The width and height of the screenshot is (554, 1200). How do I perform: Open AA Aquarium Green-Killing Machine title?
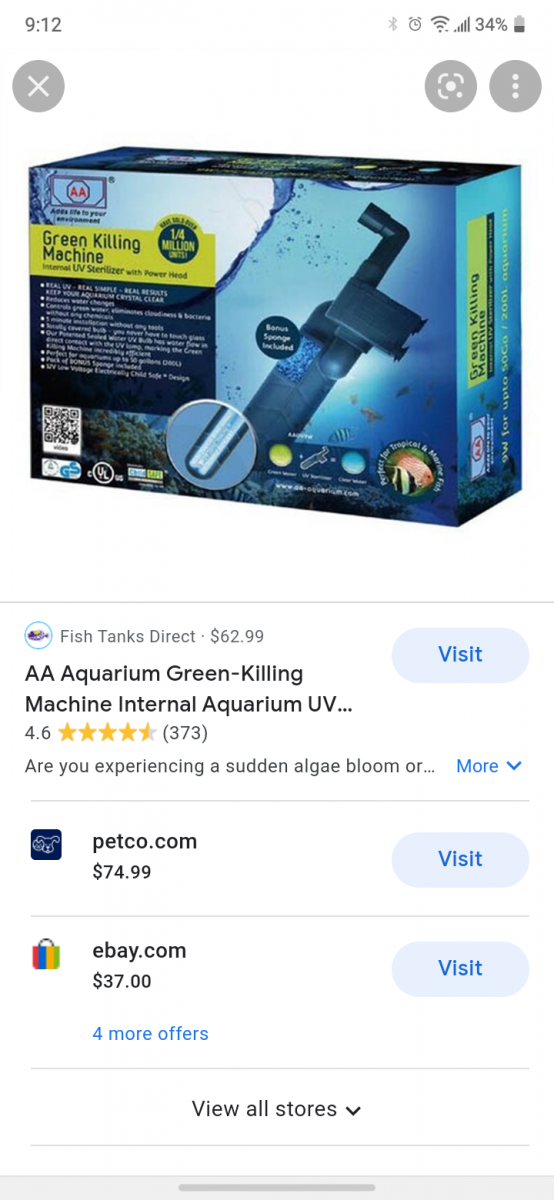(x=188, y=689)
